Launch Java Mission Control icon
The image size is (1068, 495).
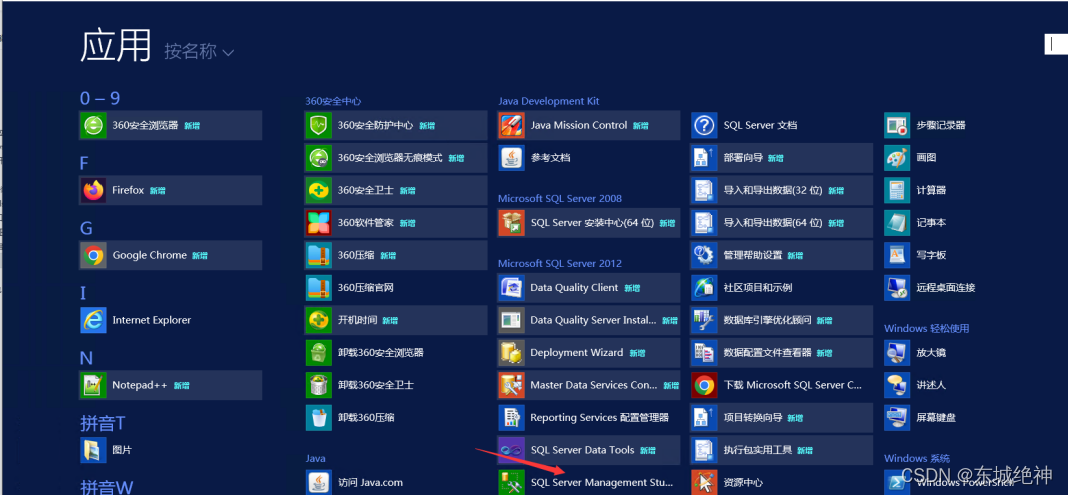click(x=512, y=125)
